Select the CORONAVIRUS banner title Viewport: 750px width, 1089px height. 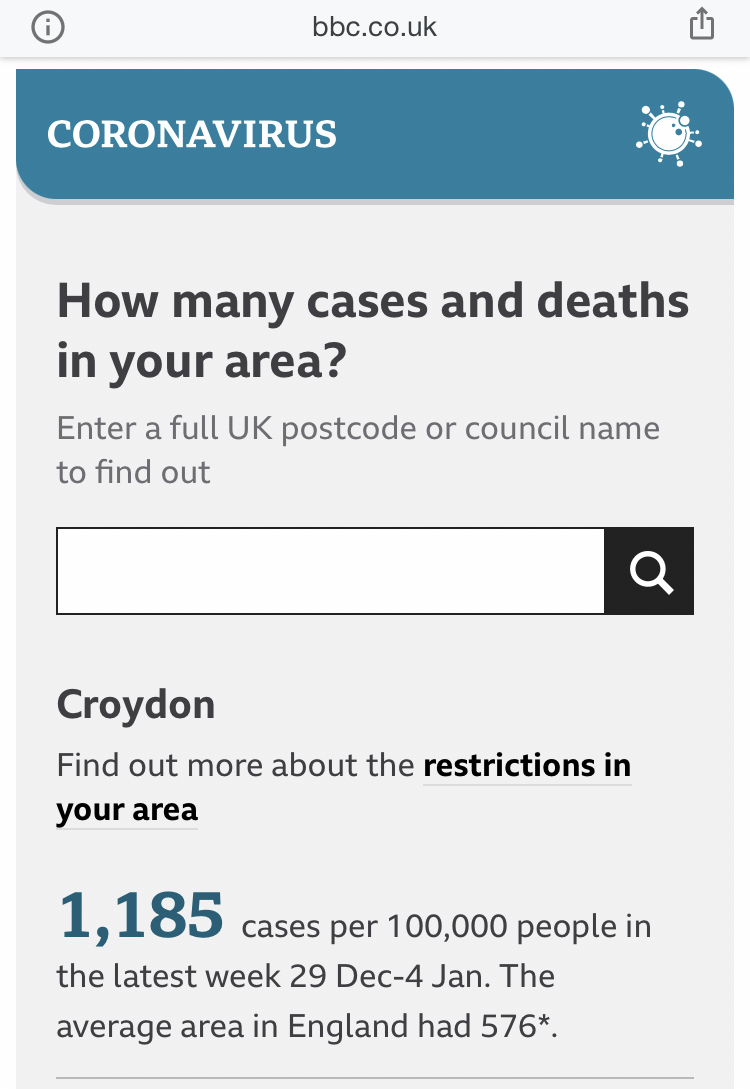tap(192, 135)
